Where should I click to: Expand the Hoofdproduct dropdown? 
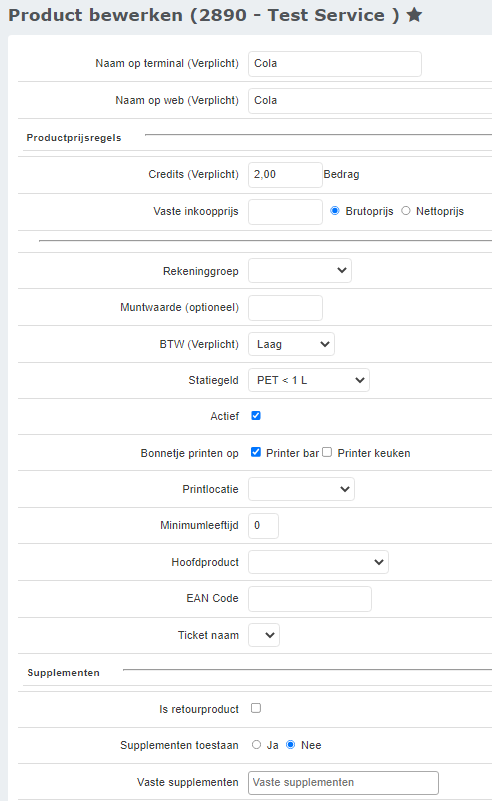point(318,562)
